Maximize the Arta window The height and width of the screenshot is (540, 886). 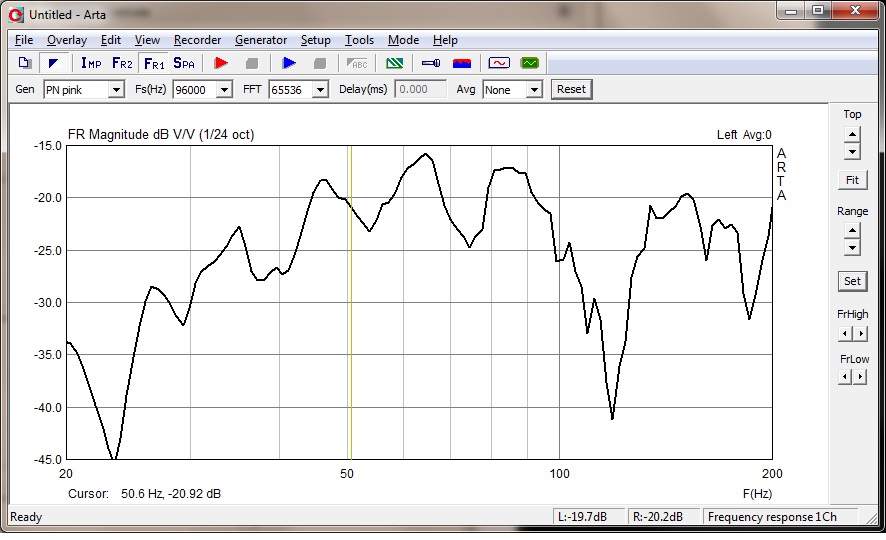818,11
